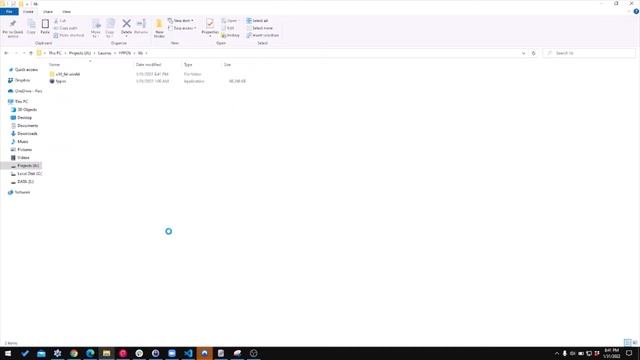Switch to the Share ribbon tab
Viewport: 640px width, 360px height.
48,11
